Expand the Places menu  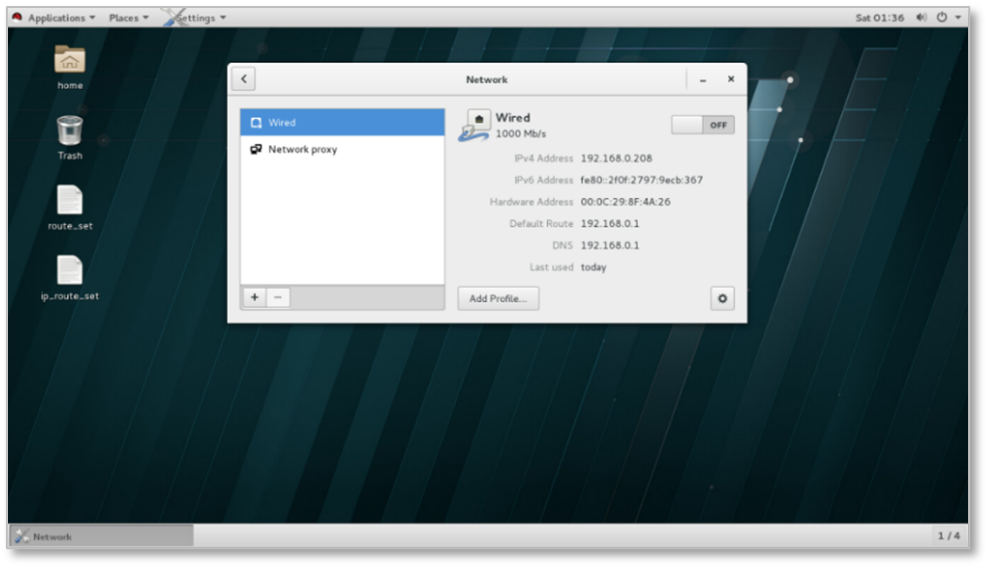click(x=128, y=17)
